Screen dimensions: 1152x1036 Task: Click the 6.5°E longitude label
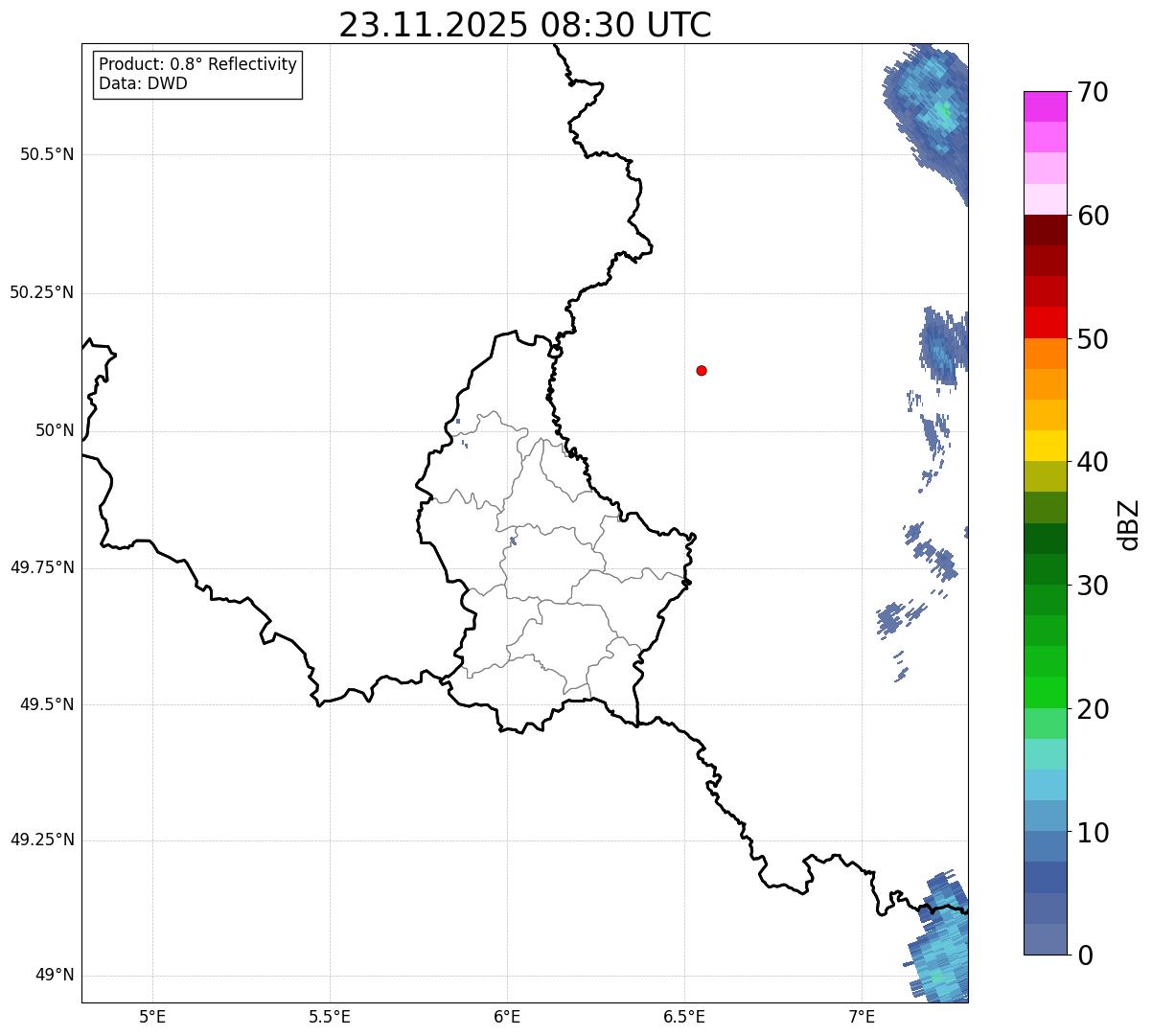click(x=684, y=1016)
